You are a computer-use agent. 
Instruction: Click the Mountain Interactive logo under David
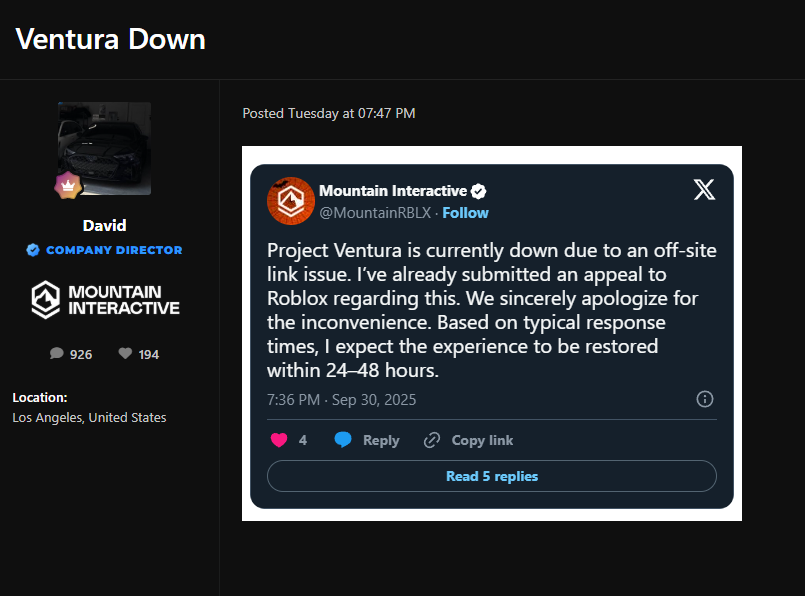click(104, 299)
